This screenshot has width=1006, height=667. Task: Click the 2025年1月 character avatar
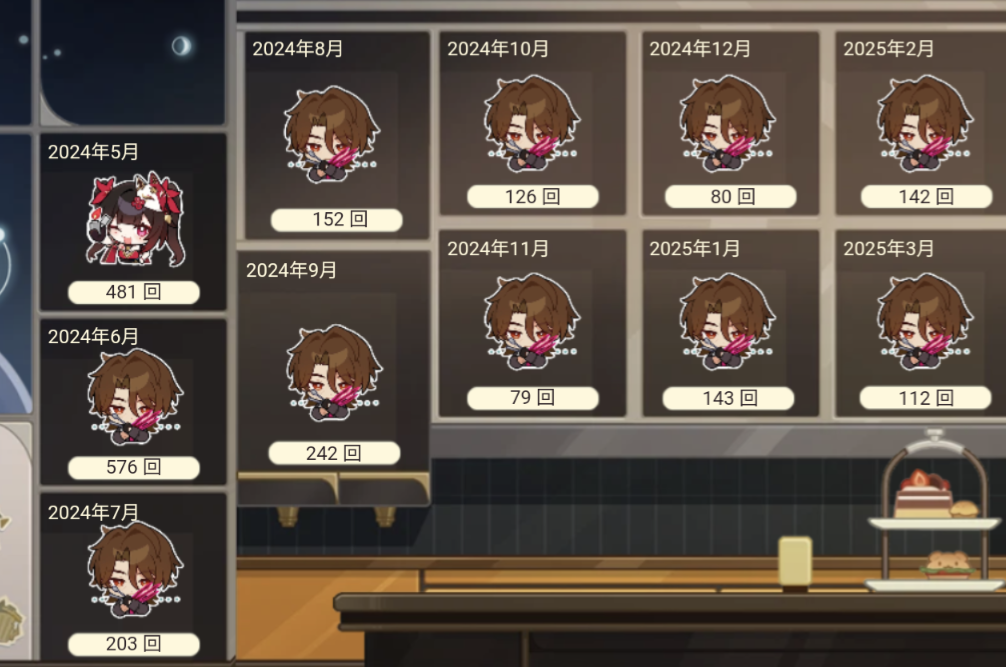coord(728,321)
